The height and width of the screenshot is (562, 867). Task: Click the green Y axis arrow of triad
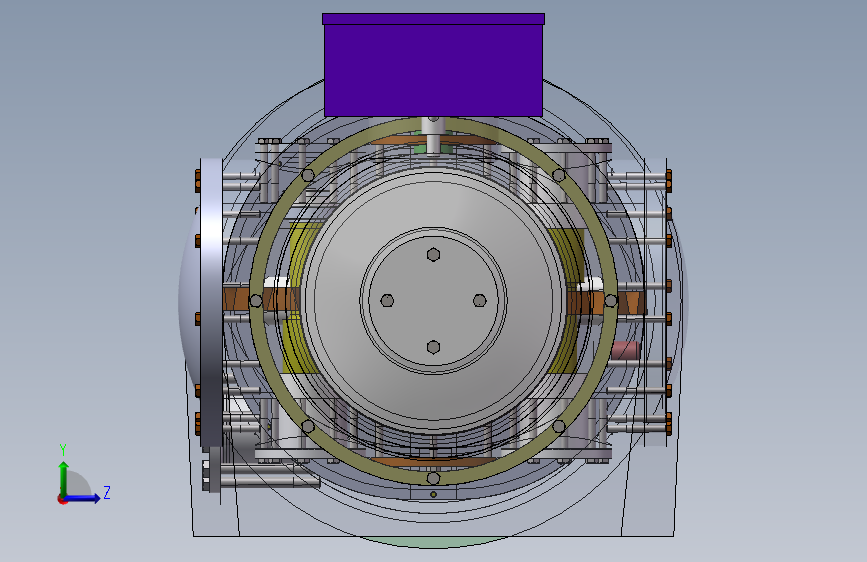coord(64,478)
